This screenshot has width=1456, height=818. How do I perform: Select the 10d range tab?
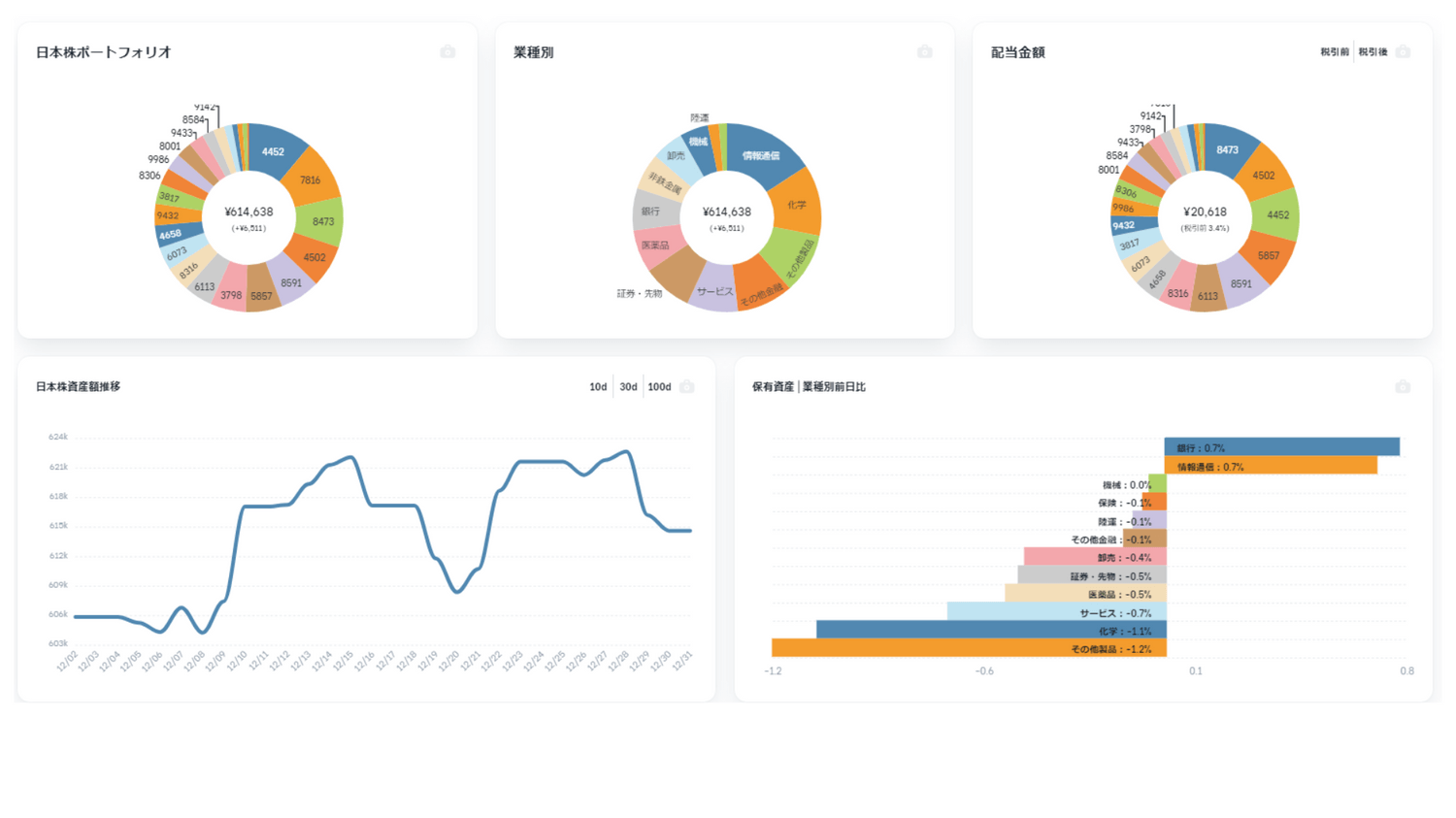click(598, 386)
